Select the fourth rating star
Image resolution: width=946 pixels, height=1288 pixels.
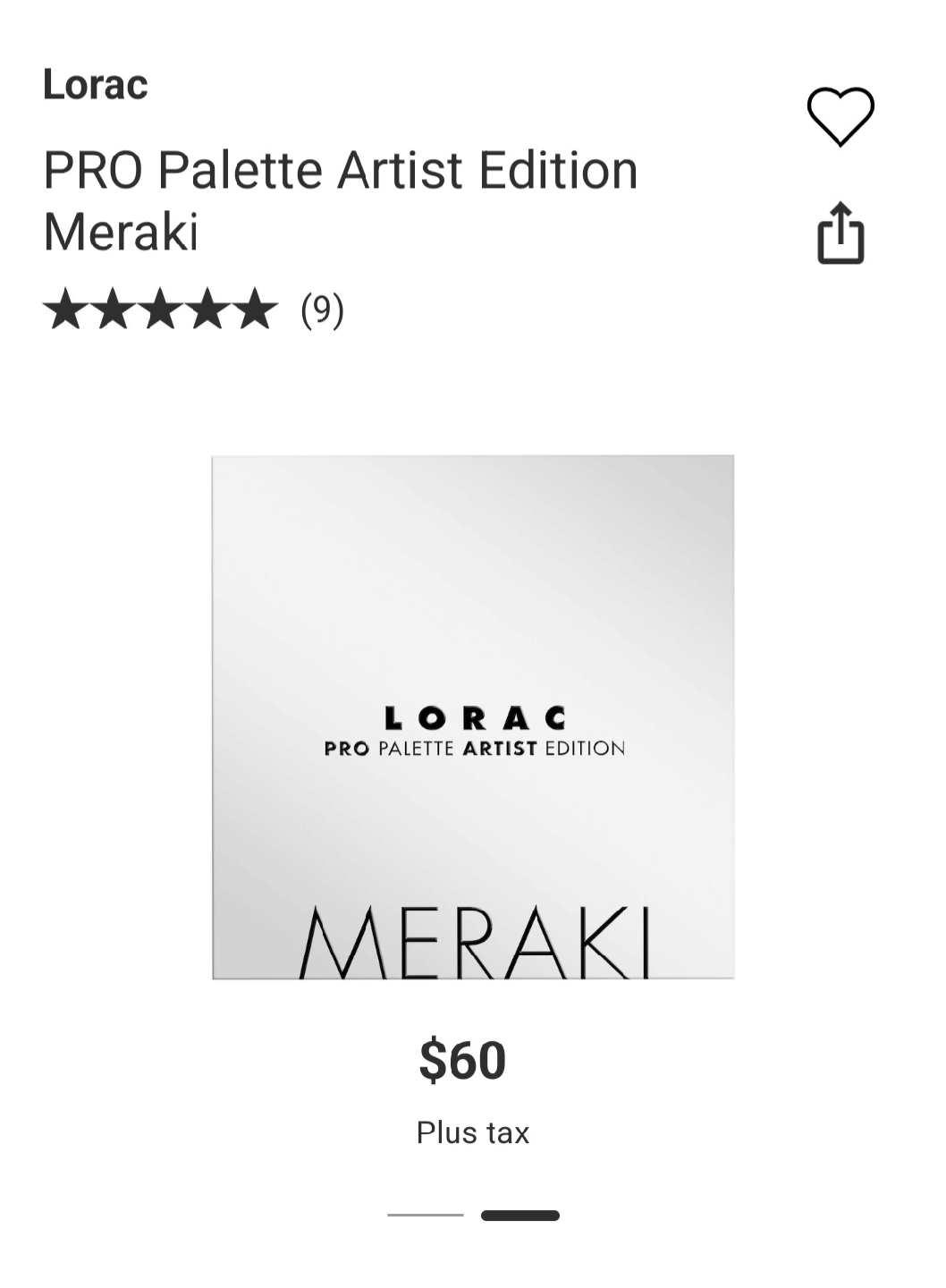209,309
